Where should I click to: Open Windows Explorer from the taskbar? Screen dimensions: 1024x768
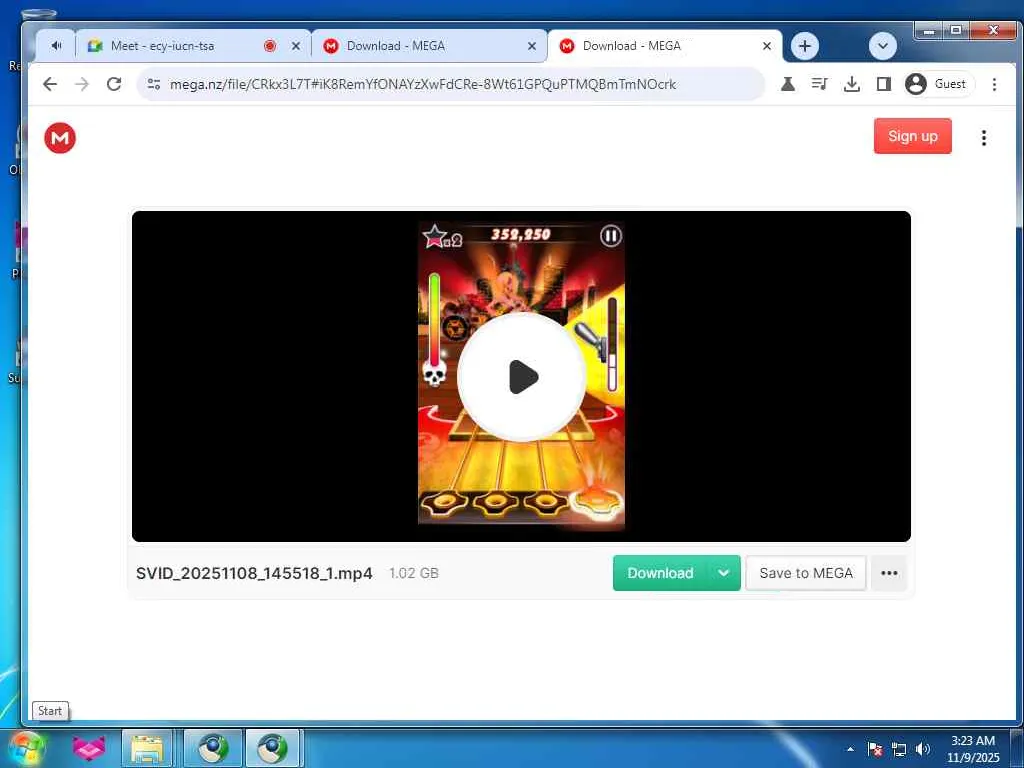(147, 748)
